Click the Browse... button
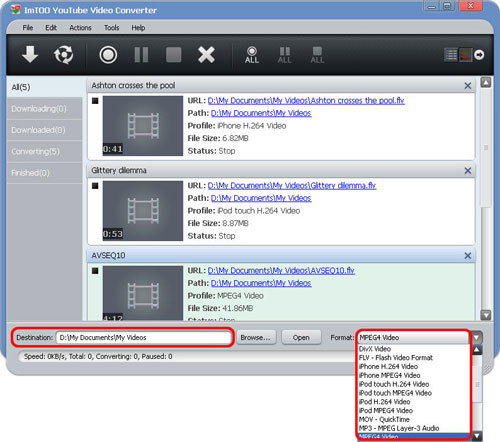This screenshot has height=442, width=500. [x=256, y=338]
